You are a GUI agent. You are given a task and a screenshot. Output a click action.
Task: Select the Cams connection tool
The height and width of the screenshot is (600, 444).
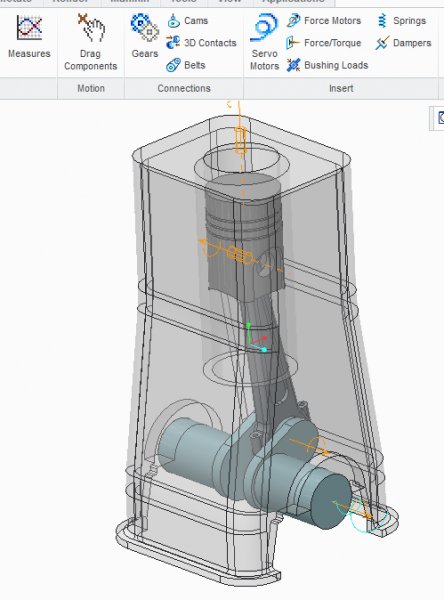[x=188, y=21]
